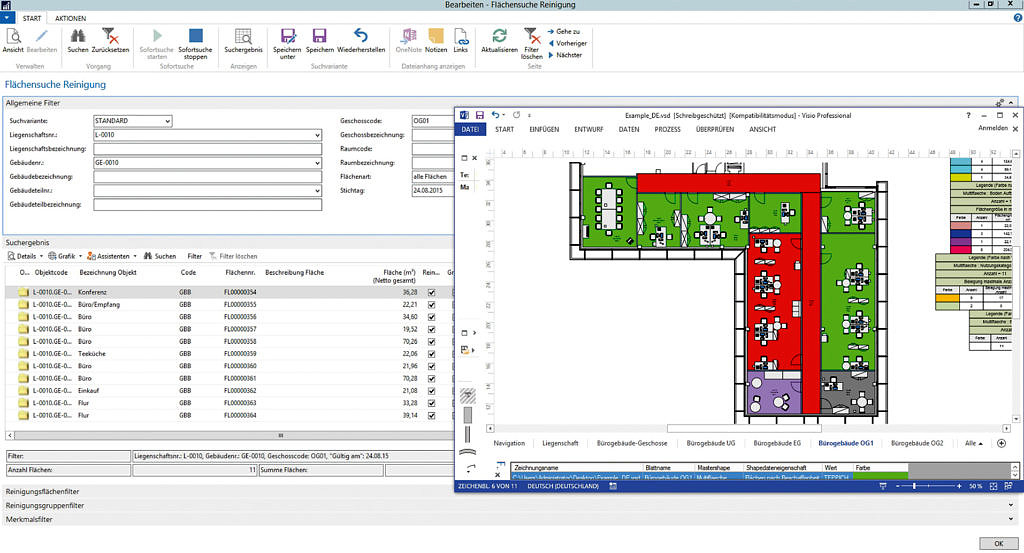The height and width of the screenshot is (553, 1024).
Task: Click the Filter löschen ribbon icon
Action: 532,36
